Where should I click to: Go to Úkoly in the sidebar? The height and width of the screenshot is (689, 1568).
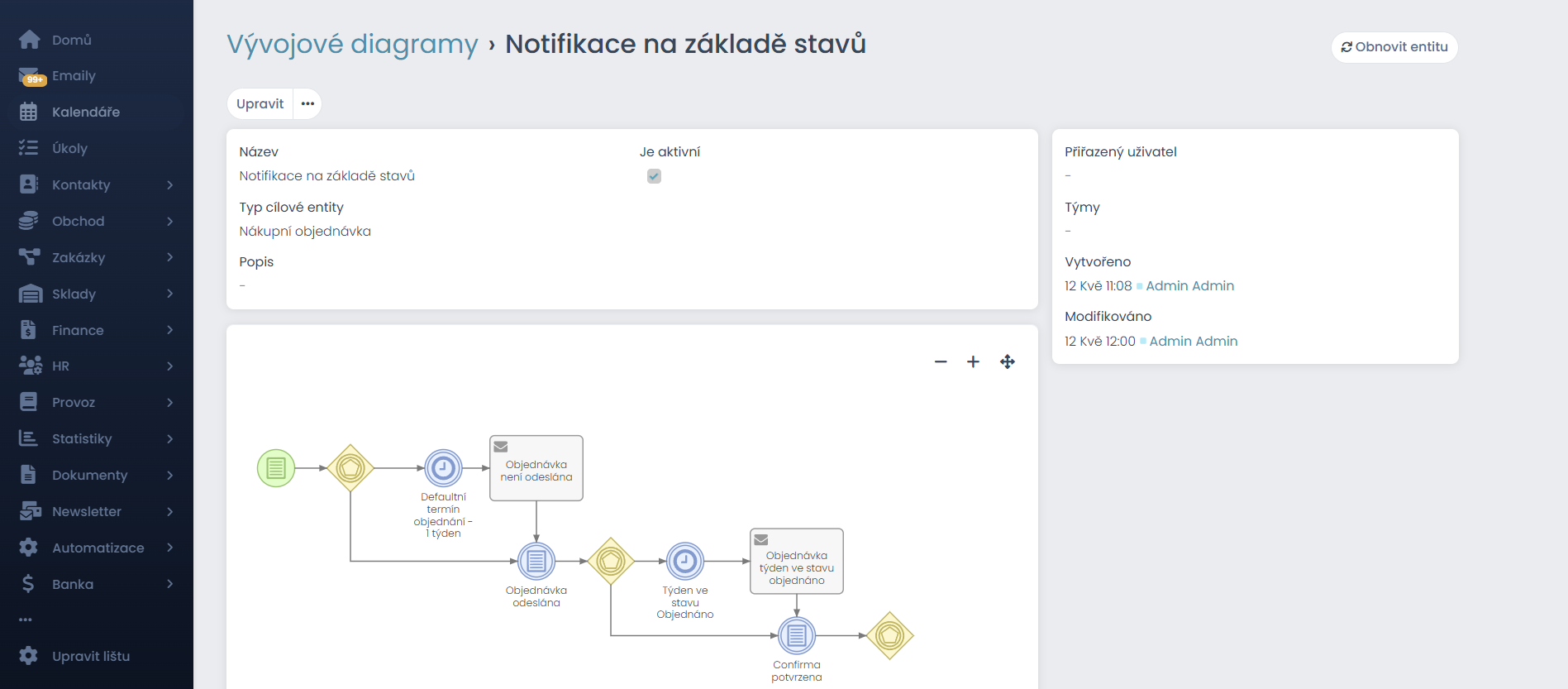tap(69, 148)
